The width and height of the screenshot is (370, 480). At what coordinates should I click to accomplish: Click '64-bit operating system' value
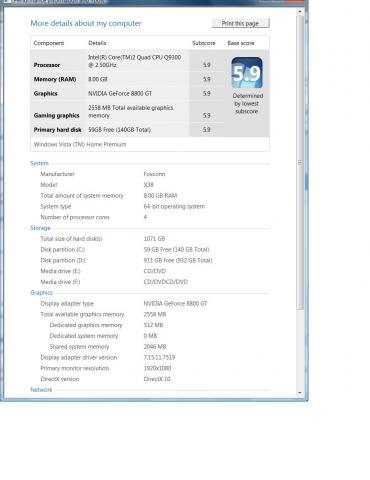coord(174,206)
